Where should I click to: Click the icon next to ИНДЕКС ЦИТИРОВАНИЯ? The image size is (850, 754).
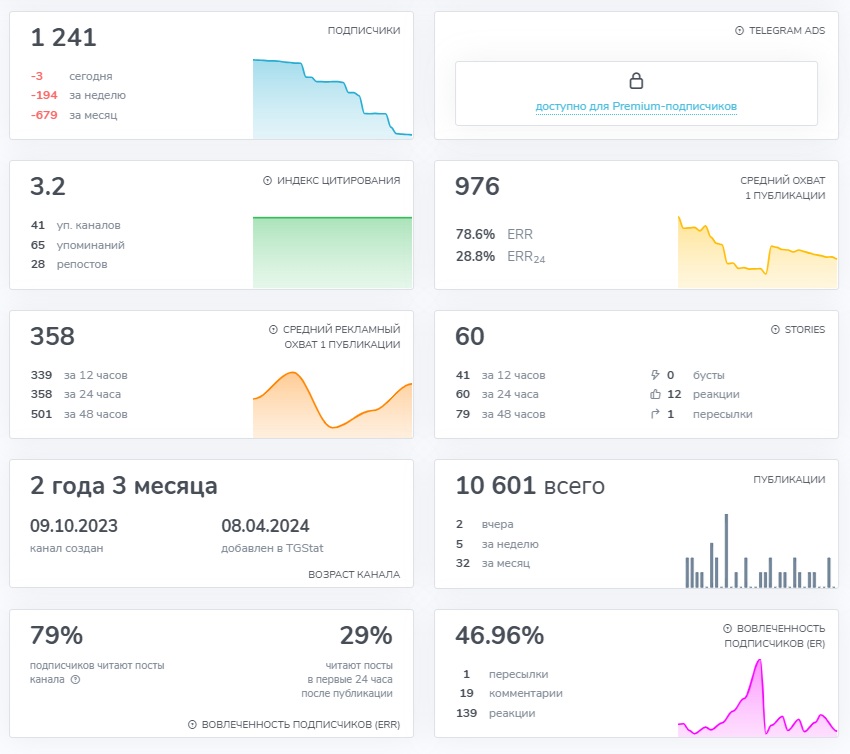pos(268,181)
